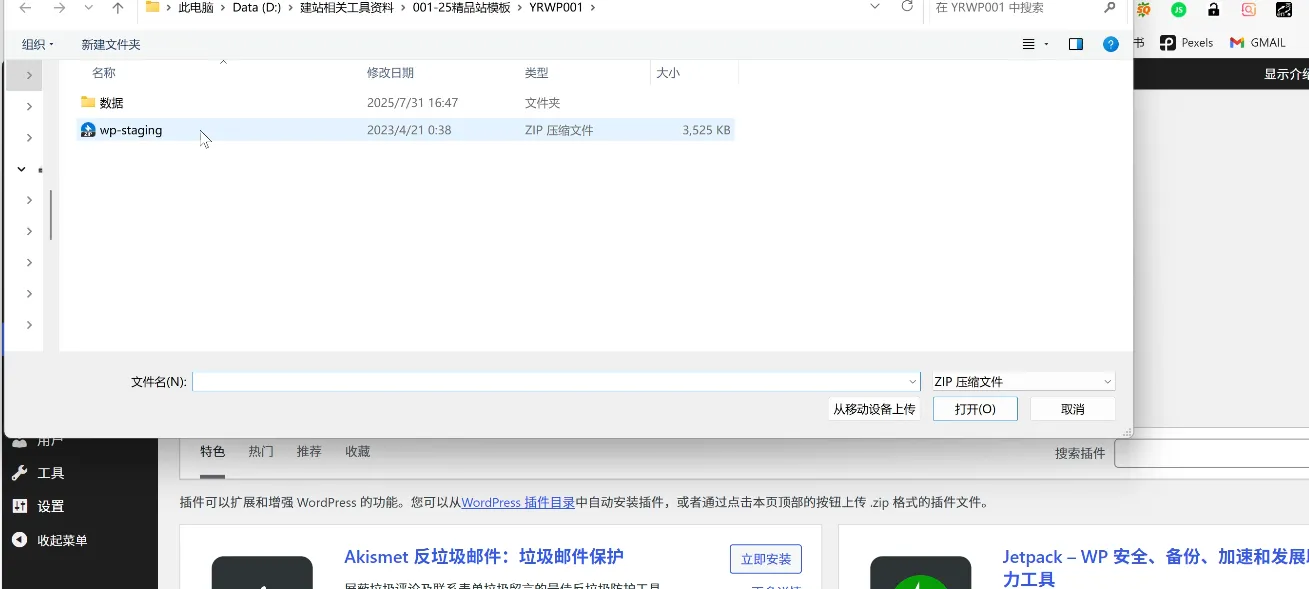The width and height of the screenshot is (1309, 589).
Task: Switch to the 热门 plugins tab
Action: point(261,452)
